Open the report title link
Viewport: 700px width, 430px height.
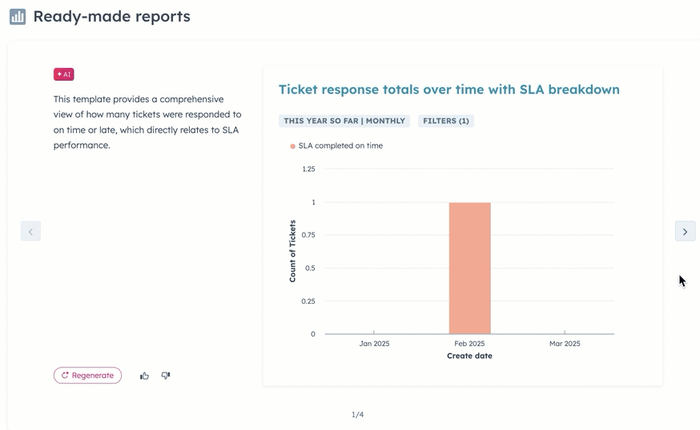tap(449, 89)
